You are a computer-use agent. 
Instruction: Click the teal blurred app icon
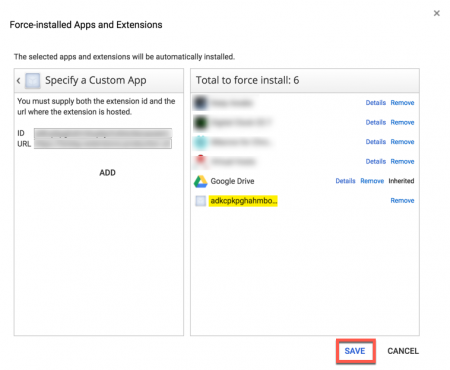pyautogui.click(x=201, y=142)
